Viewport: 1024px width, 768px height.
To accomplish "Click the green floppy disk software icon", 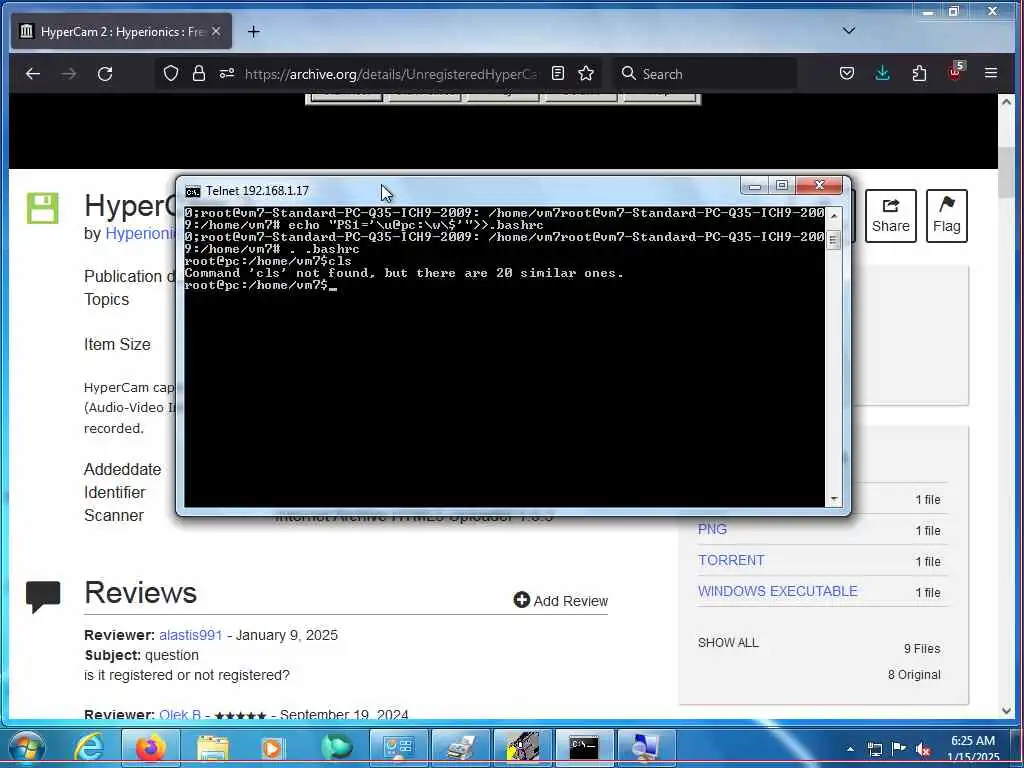I will (42, 208).
